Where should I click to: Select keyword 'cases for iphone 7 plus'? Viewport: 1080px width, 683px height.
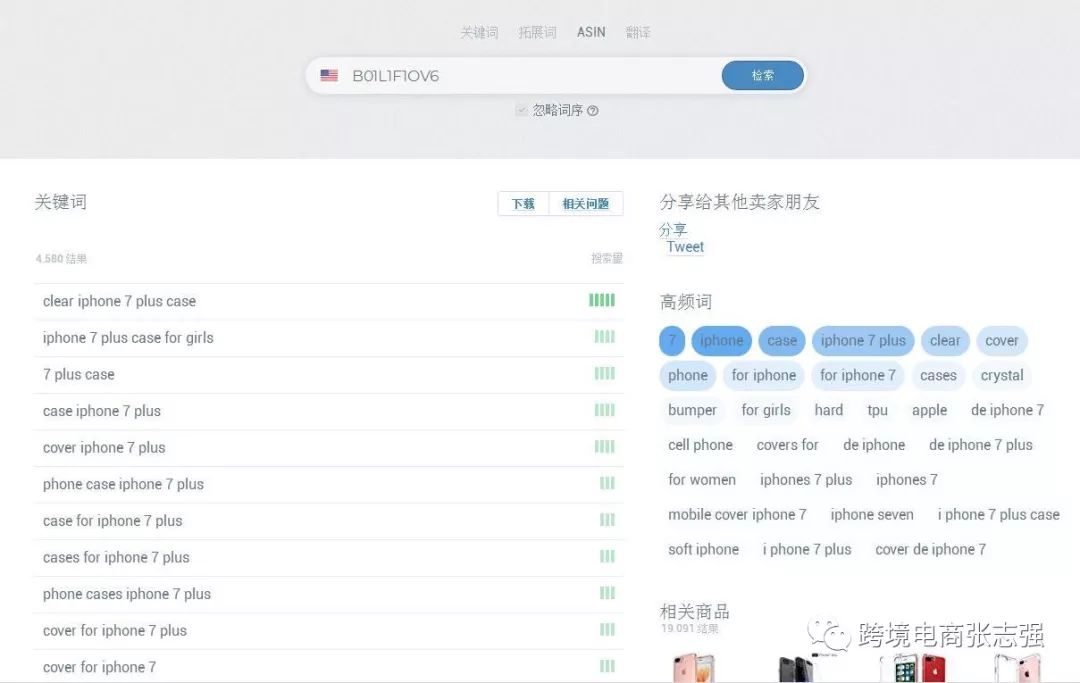[116, 557]
